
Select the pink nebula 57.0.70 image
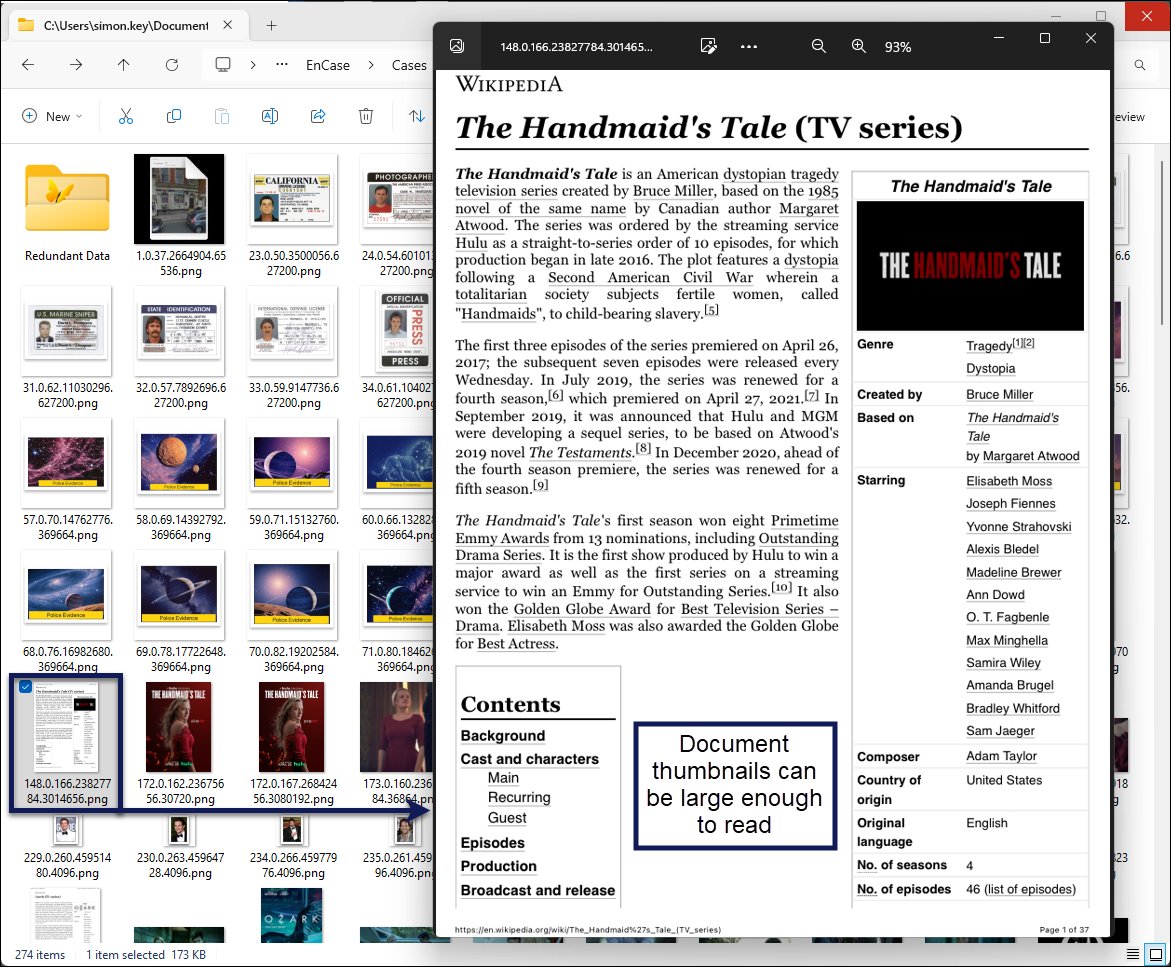pos(66,463)
